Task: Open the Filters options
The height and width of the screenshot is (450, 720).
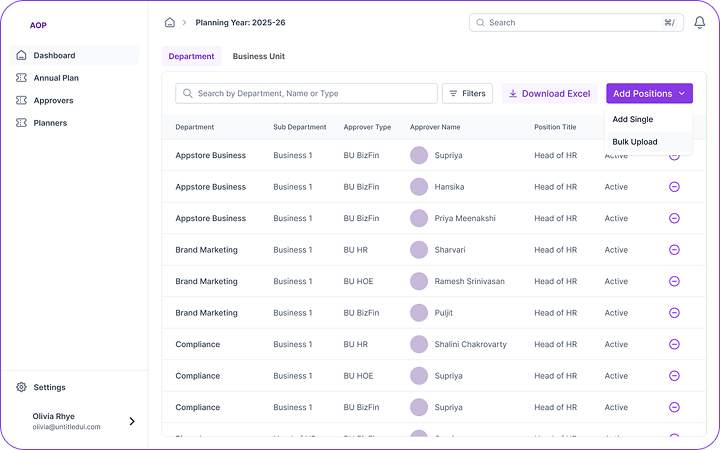Action: [x=467, y=93]
